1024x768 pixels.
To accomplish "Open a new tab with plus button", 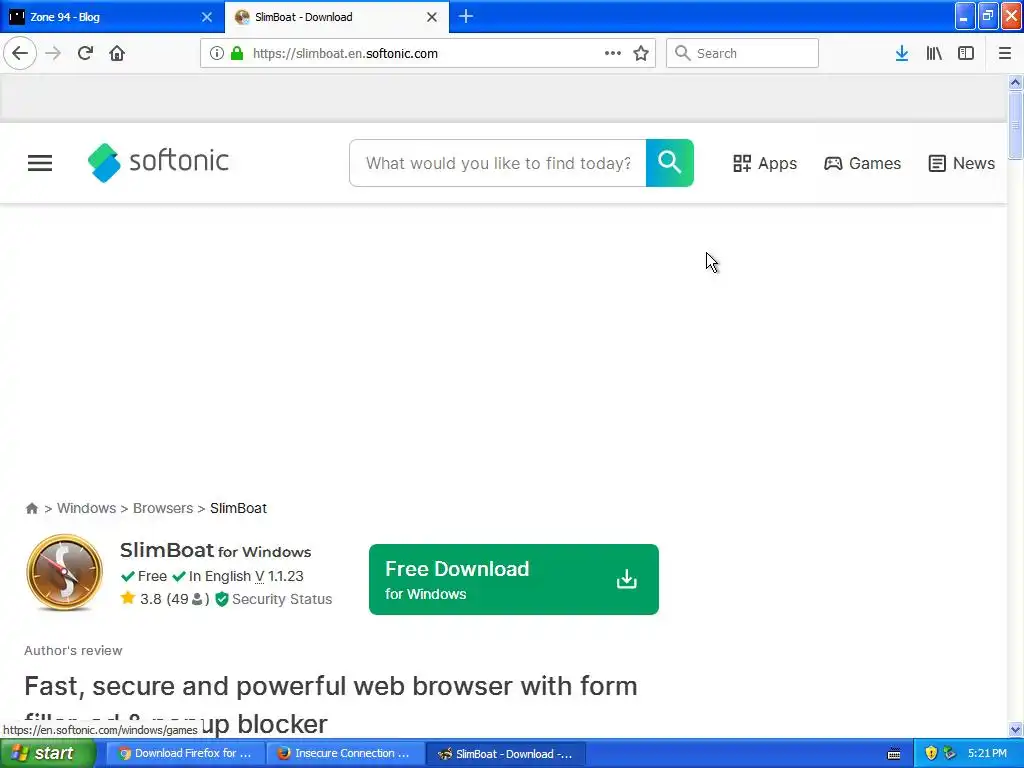I will 466,16.
